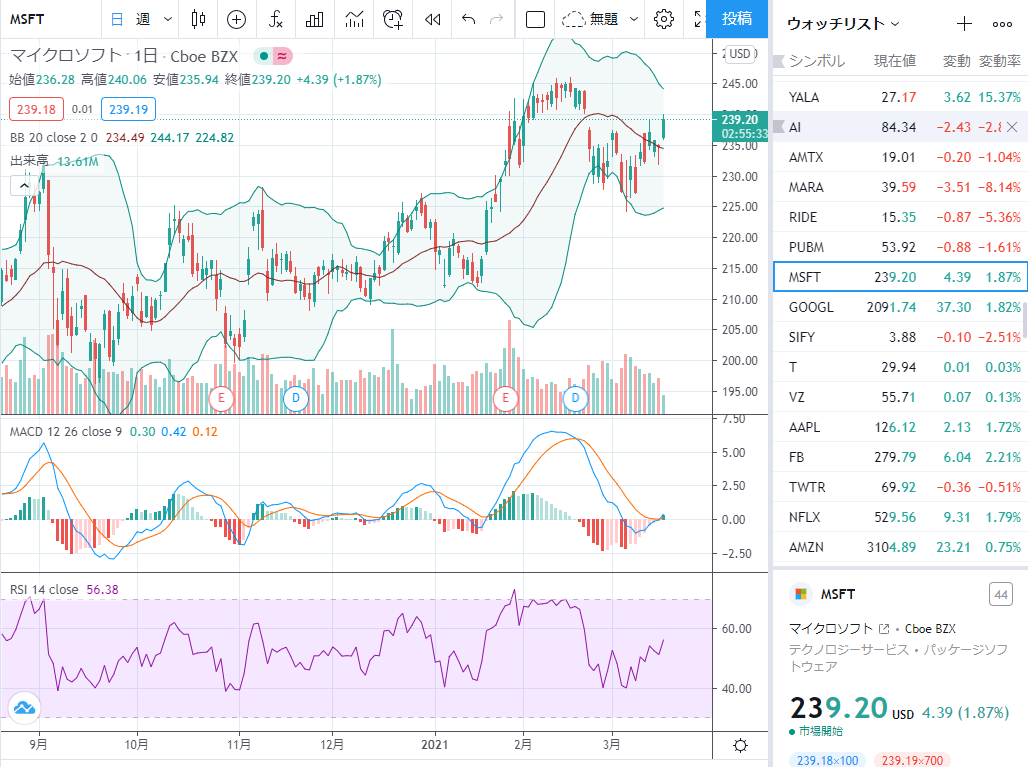Viewport: 1028px width, 767px height.
Task: Select GOOGL in the watchlist
Action: pos(900,307)
